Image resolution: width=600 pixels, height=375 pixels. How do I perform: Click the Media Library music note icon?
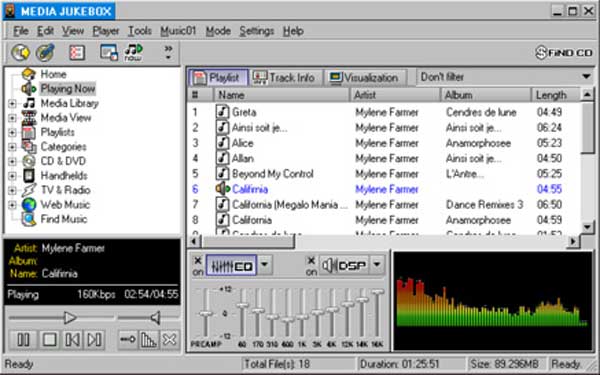(29, 103)
